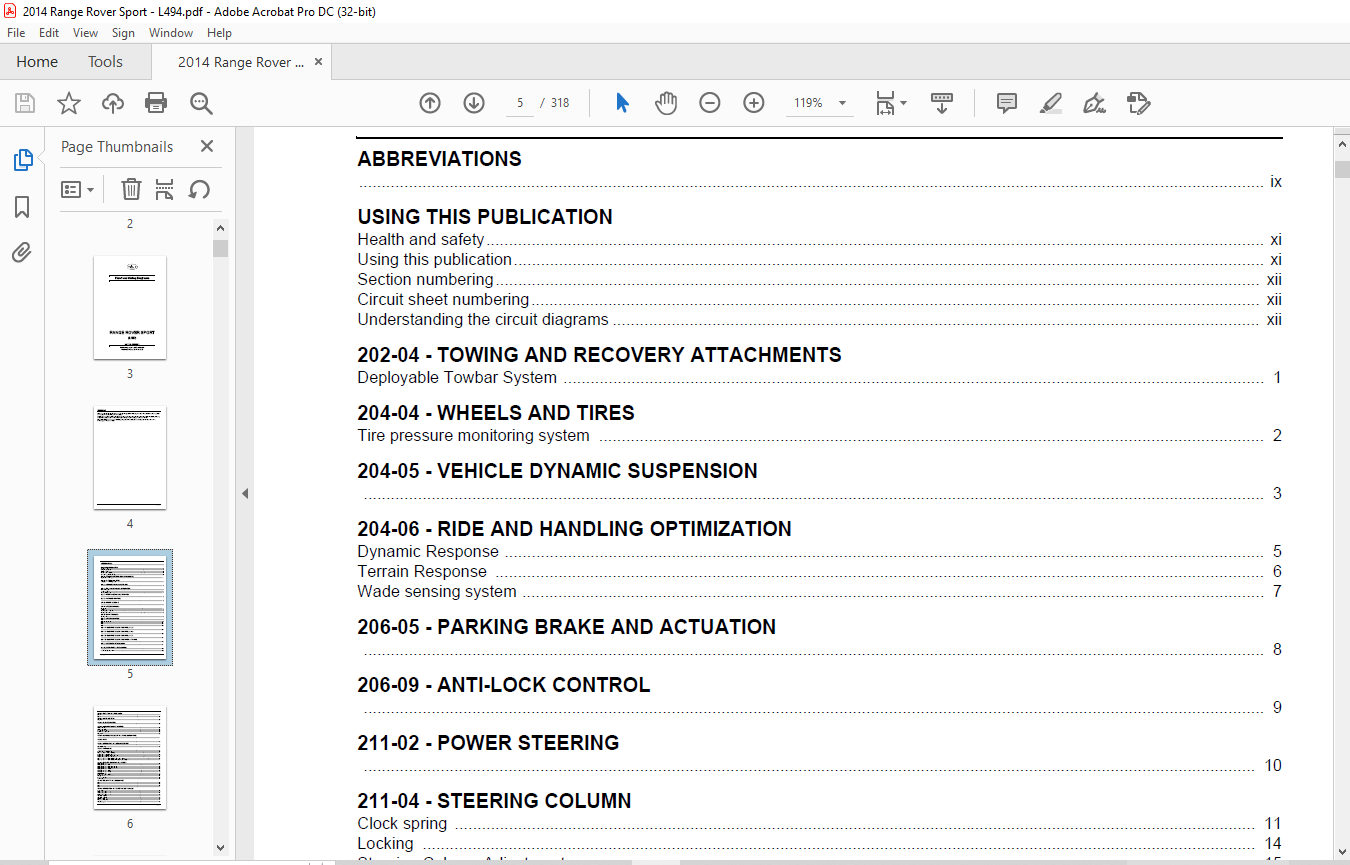This screenshot has width=1350, height=865.
Task: Go to next page arrow
Action: pyautogui.click(x=474, y=103)
